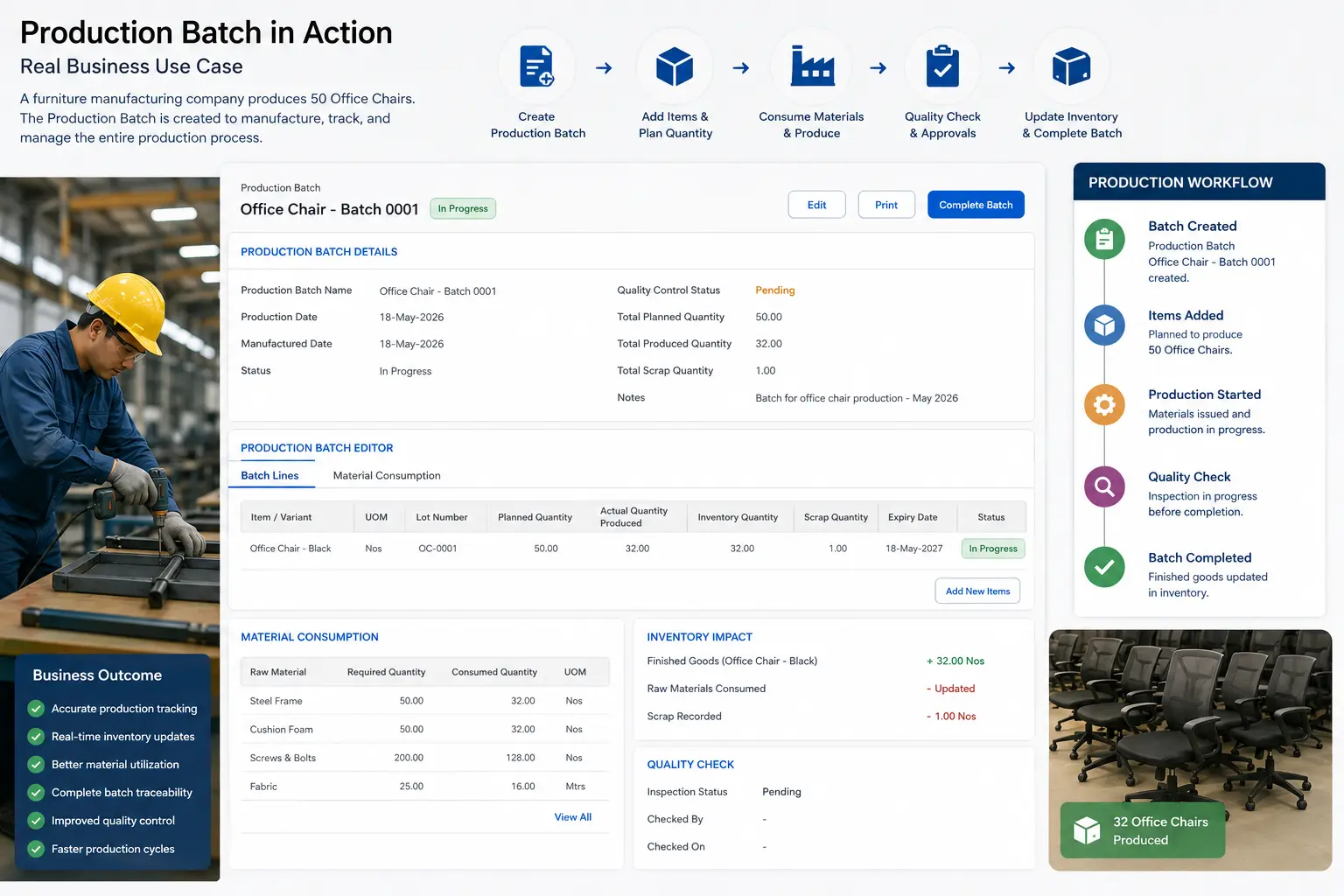Image resolution: width=1344 pixels, height=896 pixels.
Task: Click the Required Quantity column header
Action: [x=386, y=672]
